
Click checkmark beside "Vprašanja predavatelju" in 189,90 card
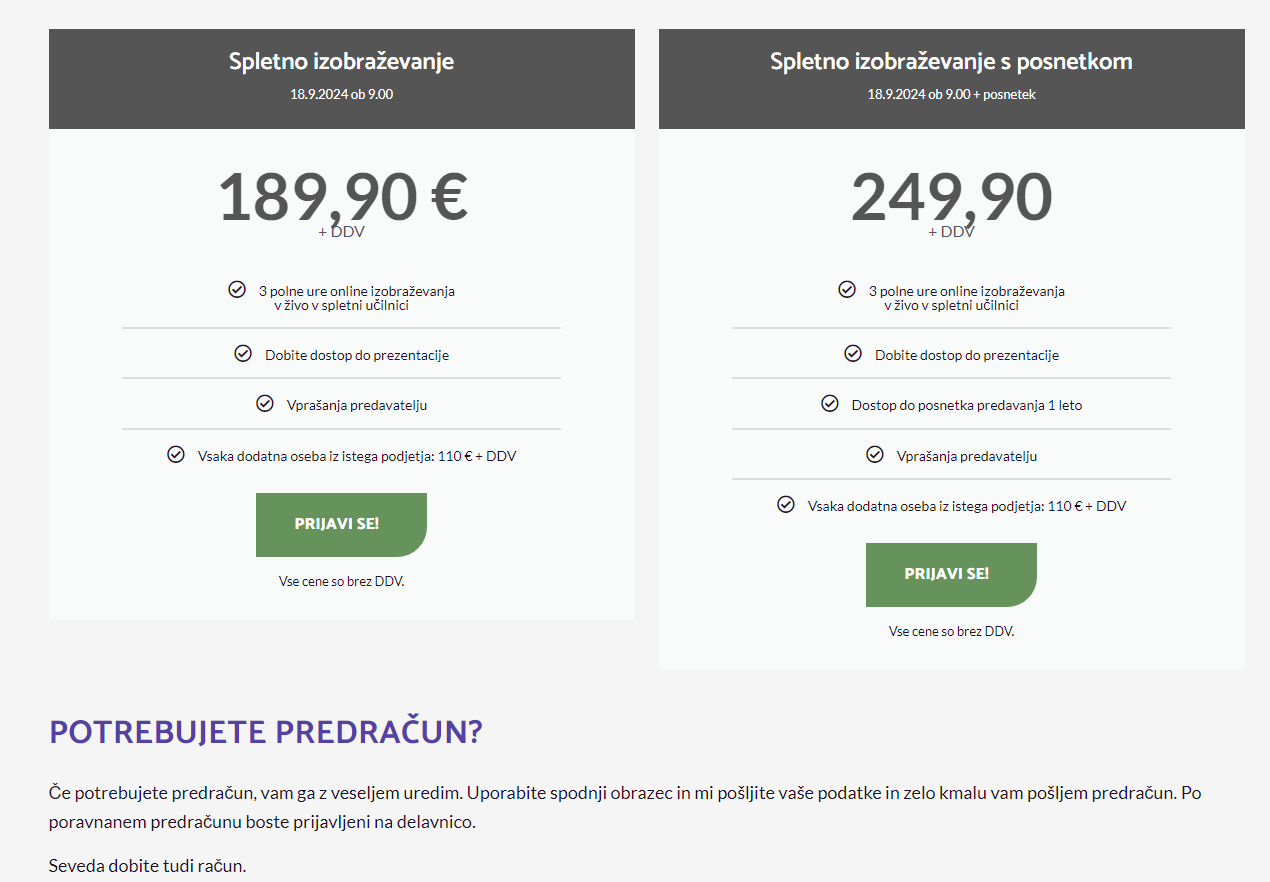pos(265,403)
